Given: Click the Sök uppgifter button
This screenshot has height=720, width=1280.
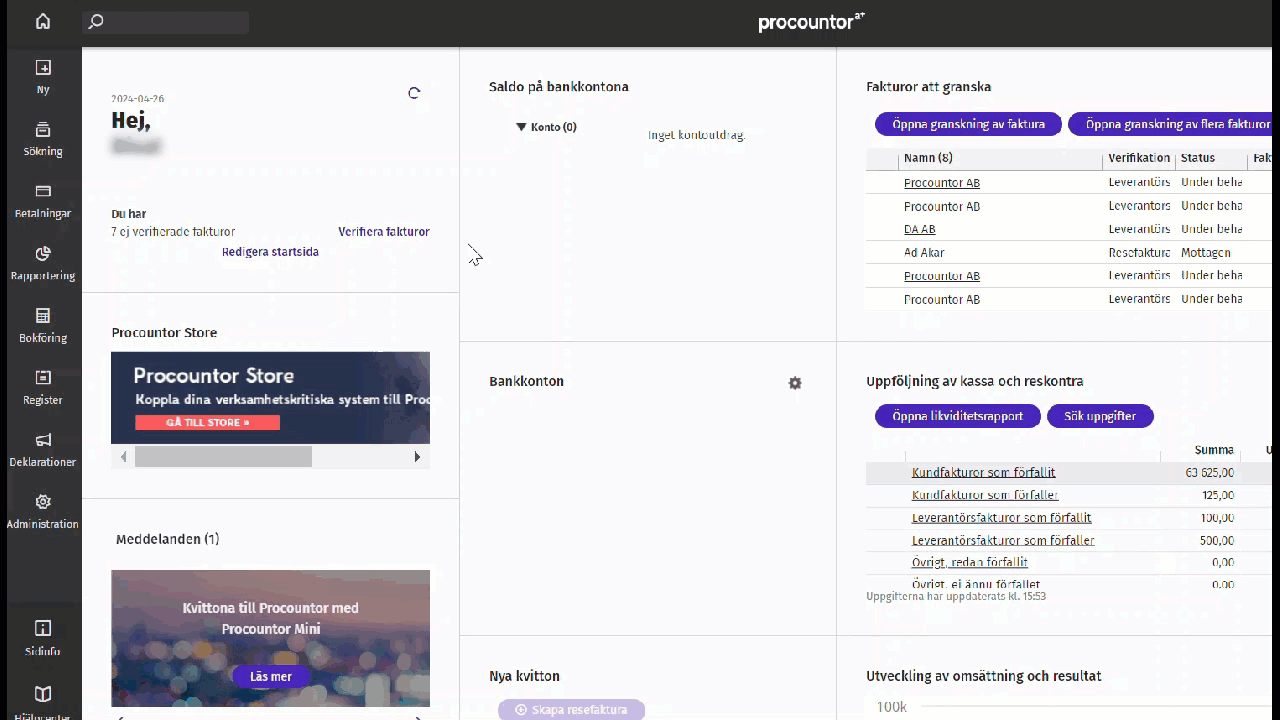Looking at the screenshot, I should tap(1100, 416).
